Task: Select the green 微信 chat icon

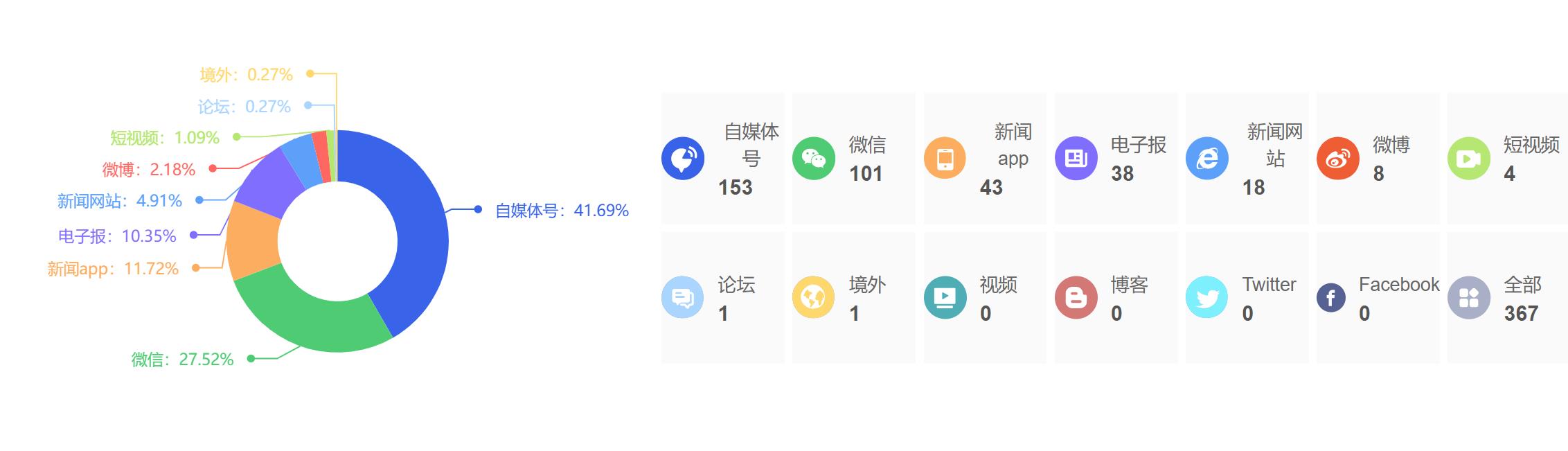Action: point(814,159)
